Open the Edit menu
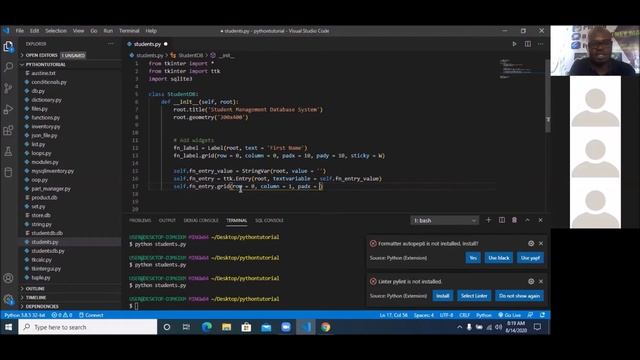 [x=35, y=31]
